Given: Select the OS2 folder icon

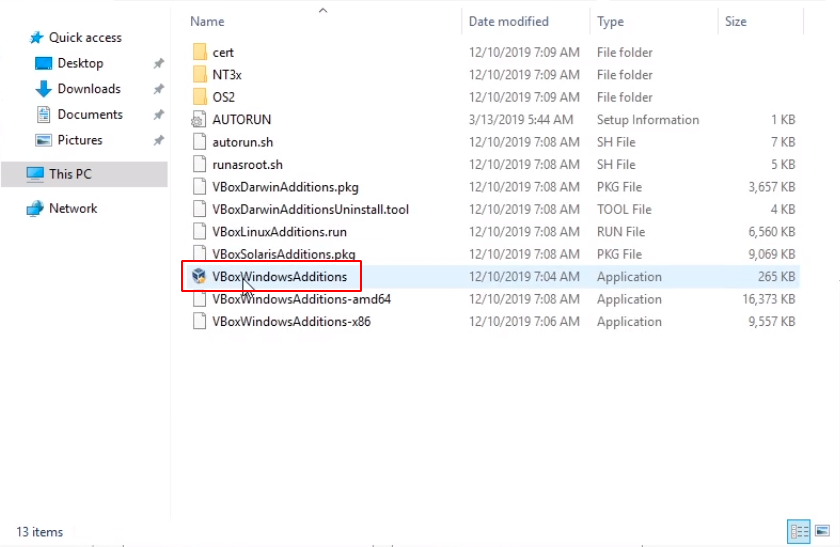Looking at the screenshot, I should click(x=199, y=97).
